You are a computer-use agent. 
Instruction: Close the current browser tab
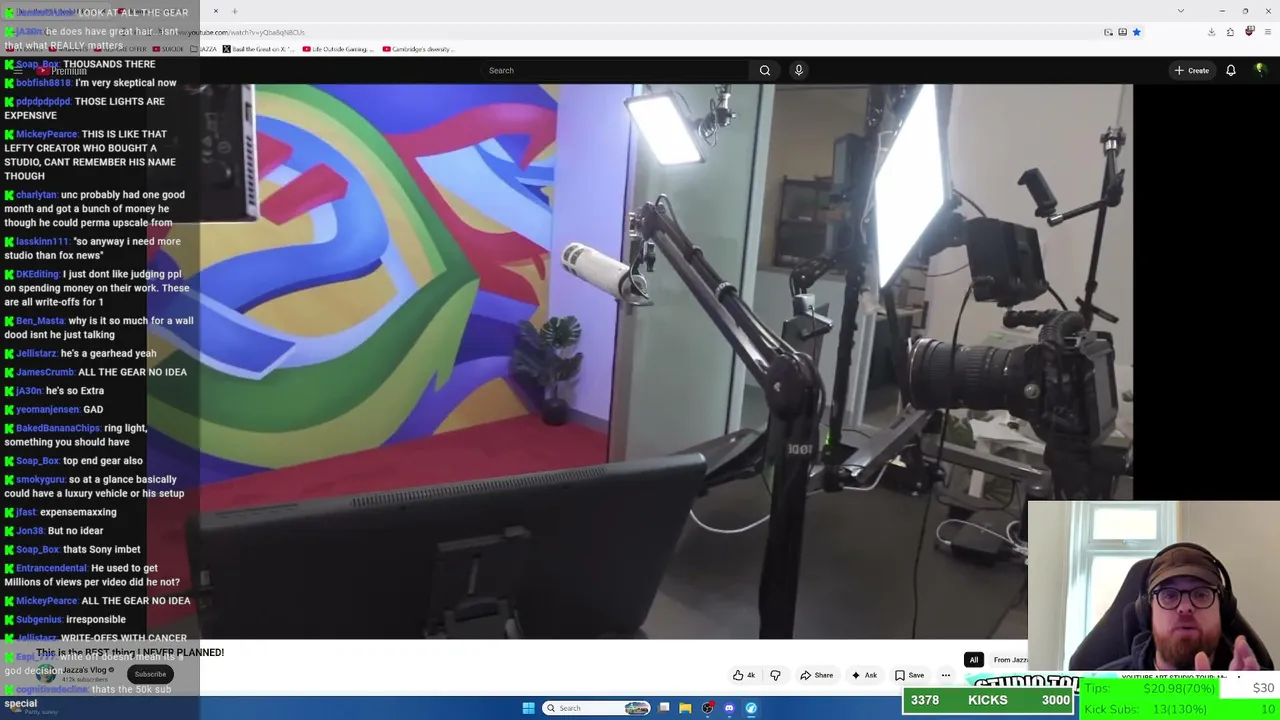point(215,12)
